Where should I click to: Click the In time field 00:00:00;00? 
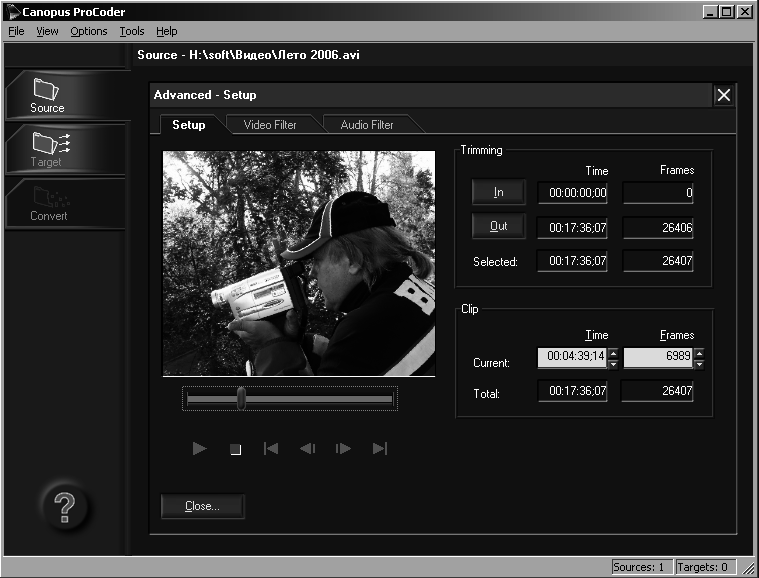572,193
